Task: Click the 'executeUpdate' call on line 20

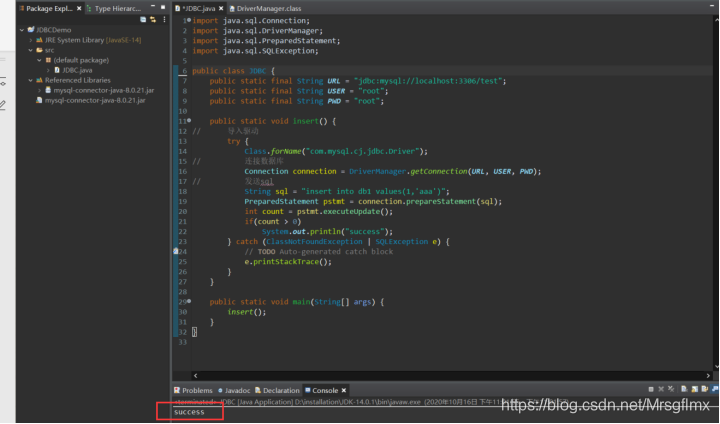Action: [x=351, y=211]
